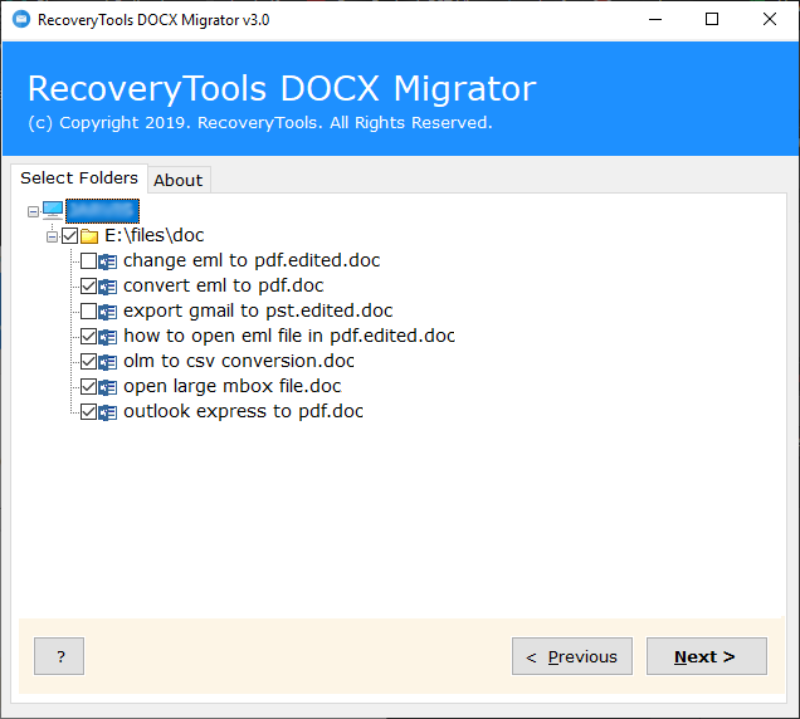
Task: Check export gmail to pst.edited.doc checkbox
Action: click(x=89, y=311)
